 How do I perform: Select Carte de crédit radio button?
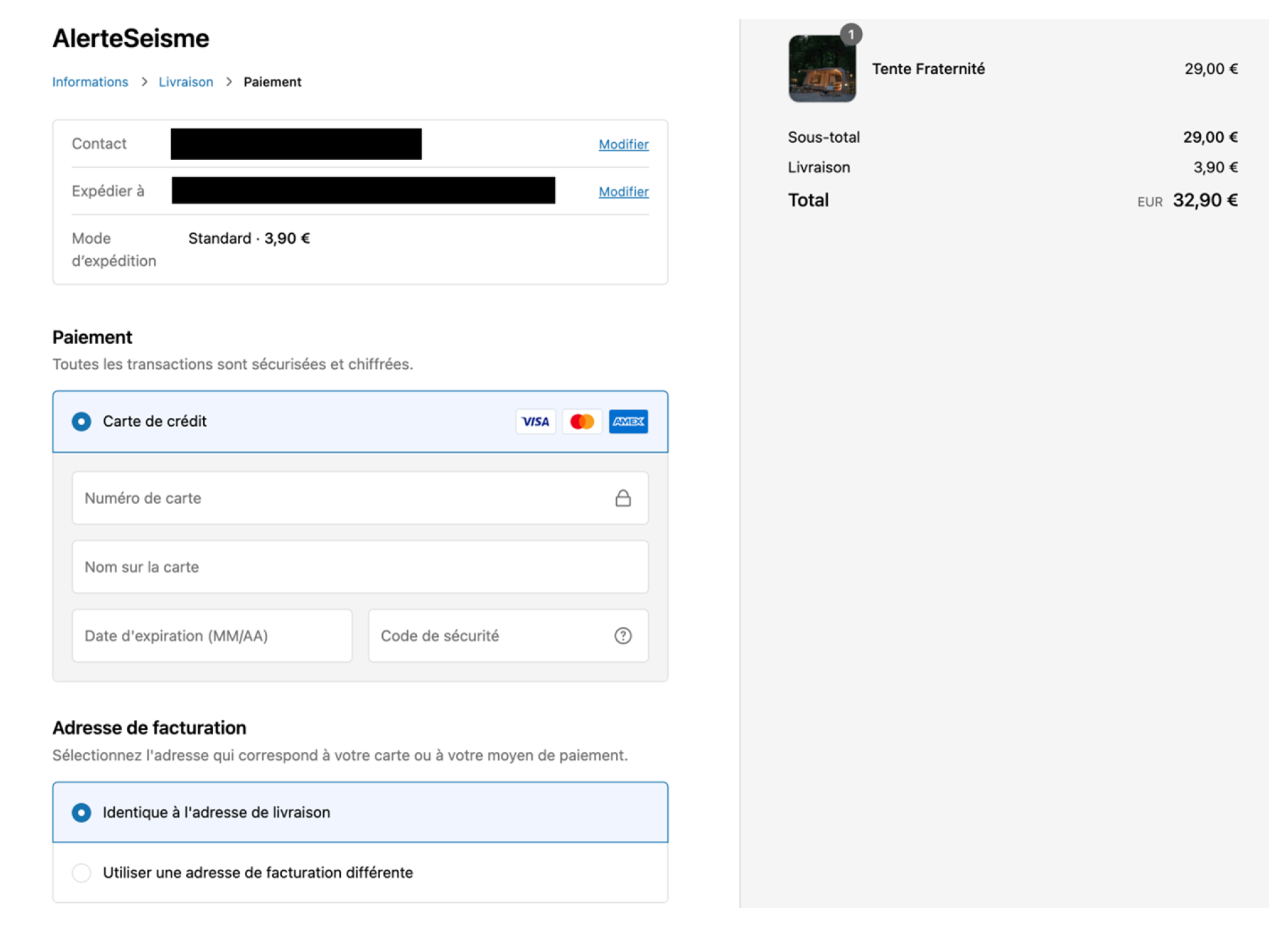pyautogui.click(x=81, y=421)
